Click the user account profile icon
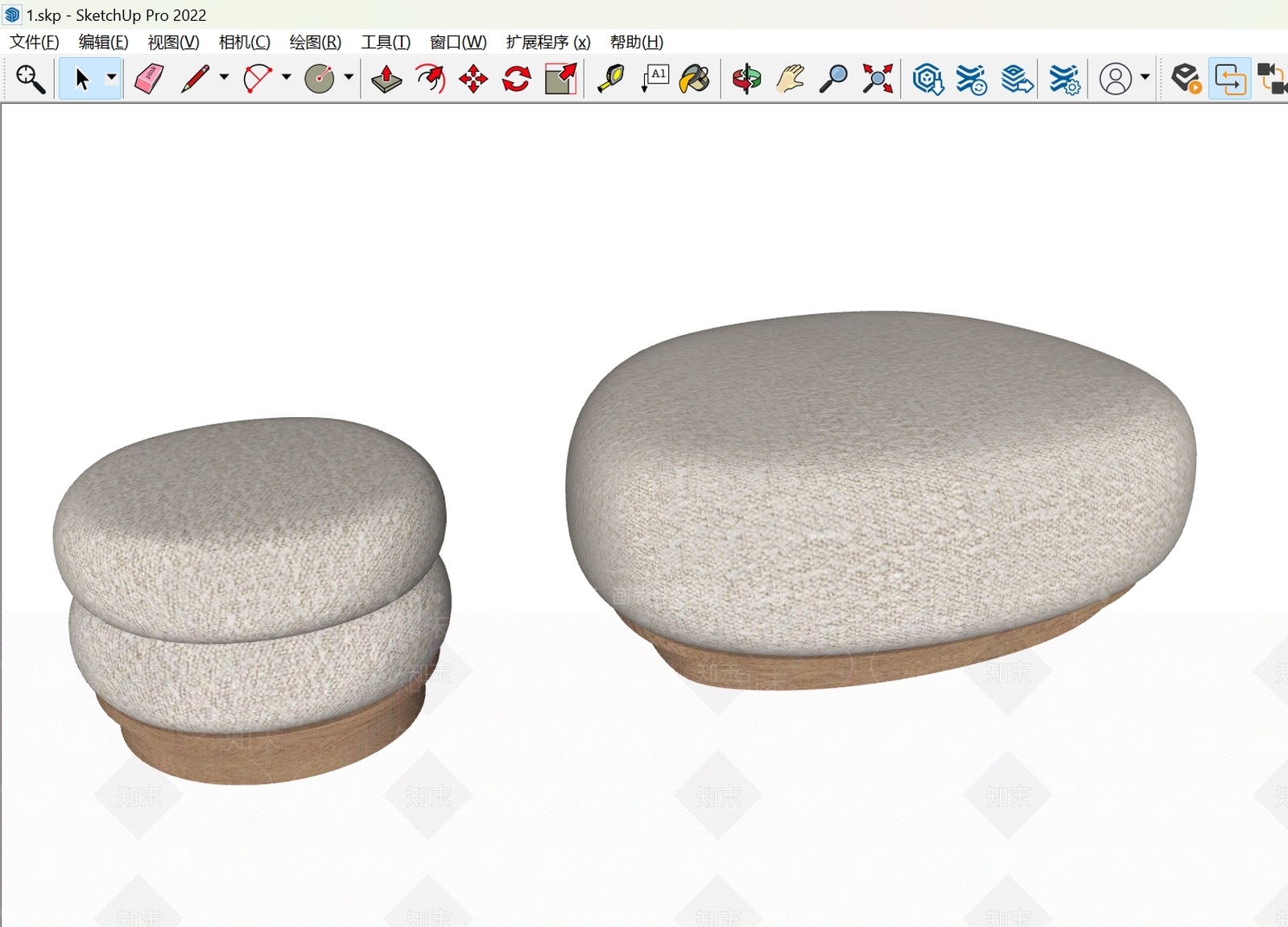The image size is (1288, 927). [1116, 79]
